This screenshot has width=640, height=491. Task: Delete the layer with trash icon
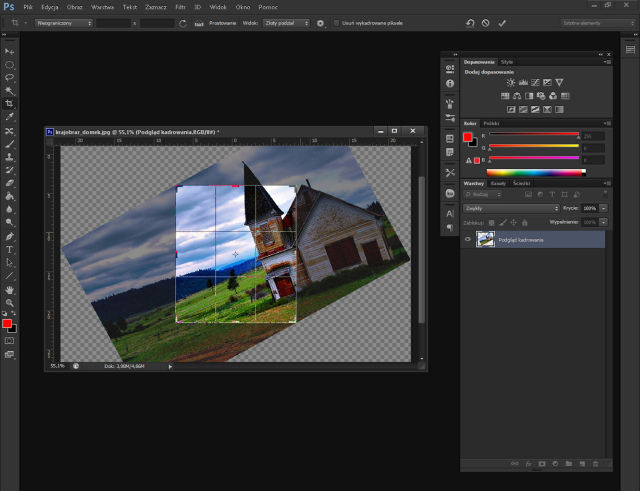(x=596, y=464)
